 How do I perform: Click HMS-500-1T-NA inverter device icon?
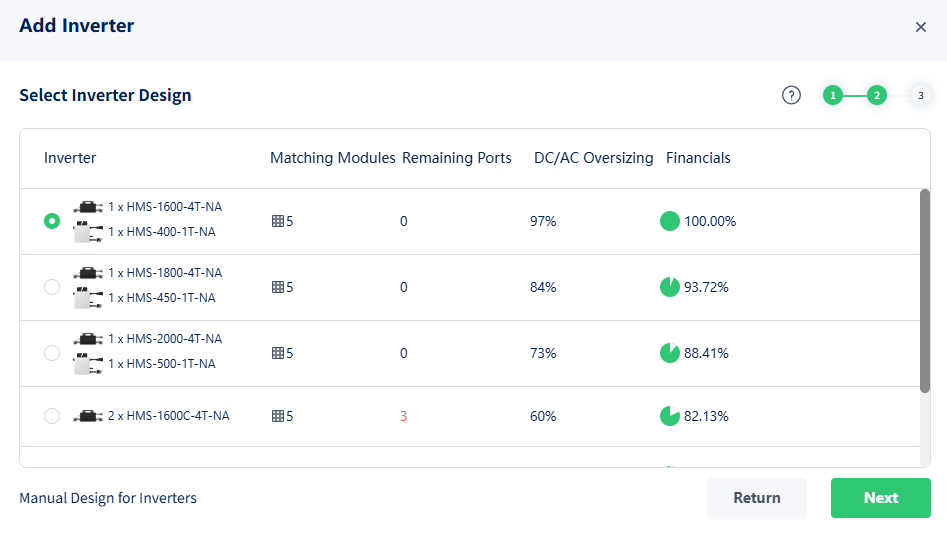[x=88, y=364]
